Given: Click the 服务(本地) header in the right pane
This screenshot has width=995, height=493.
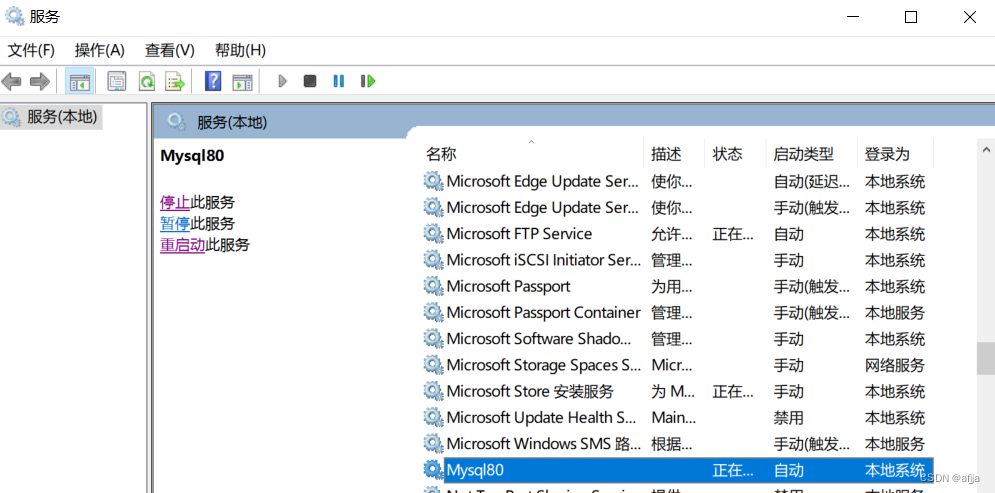Looking at the screenshot, I should click(232, 122).
